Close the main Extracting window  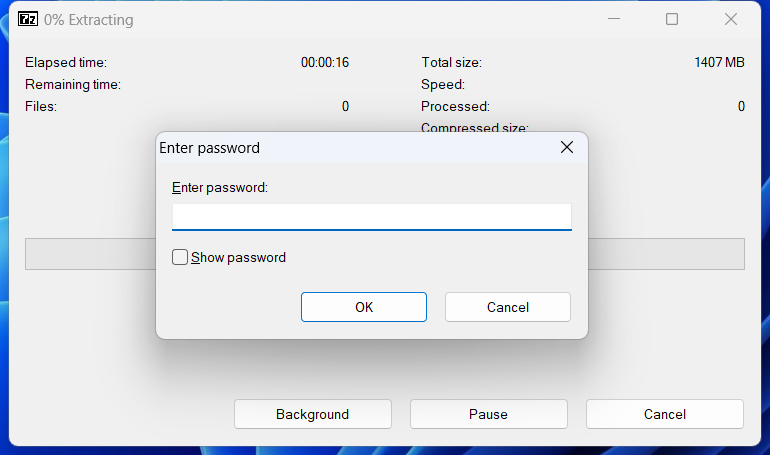[732, 19]
